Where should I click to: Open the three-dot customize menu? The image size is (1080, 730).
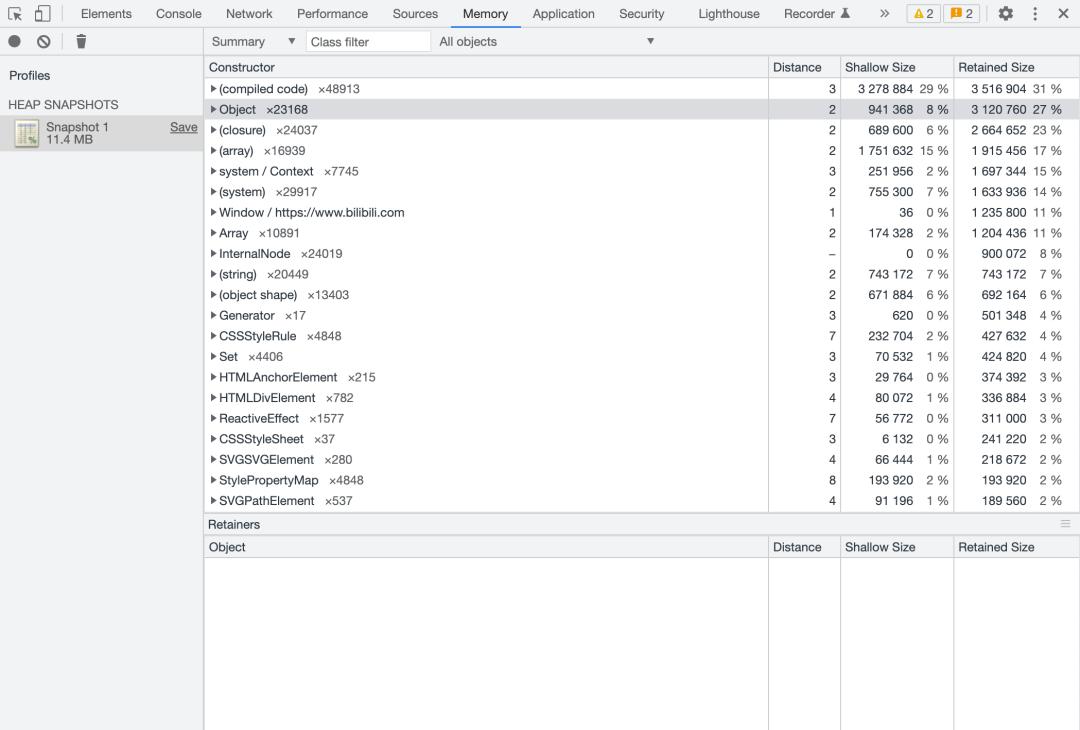(1035, 14)
